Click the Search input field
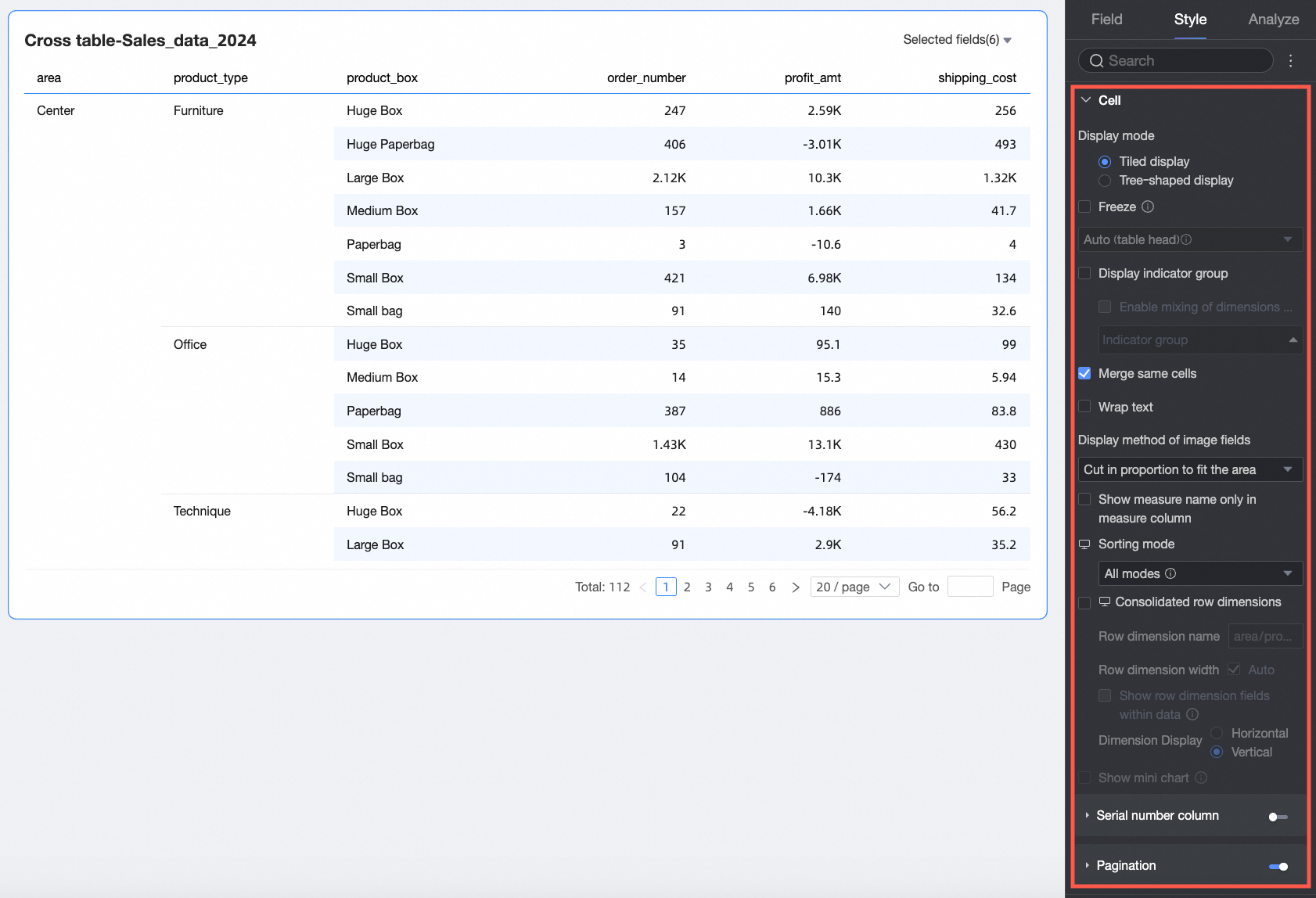The width and height of the screenshot is (1316, 898). 1175,61
